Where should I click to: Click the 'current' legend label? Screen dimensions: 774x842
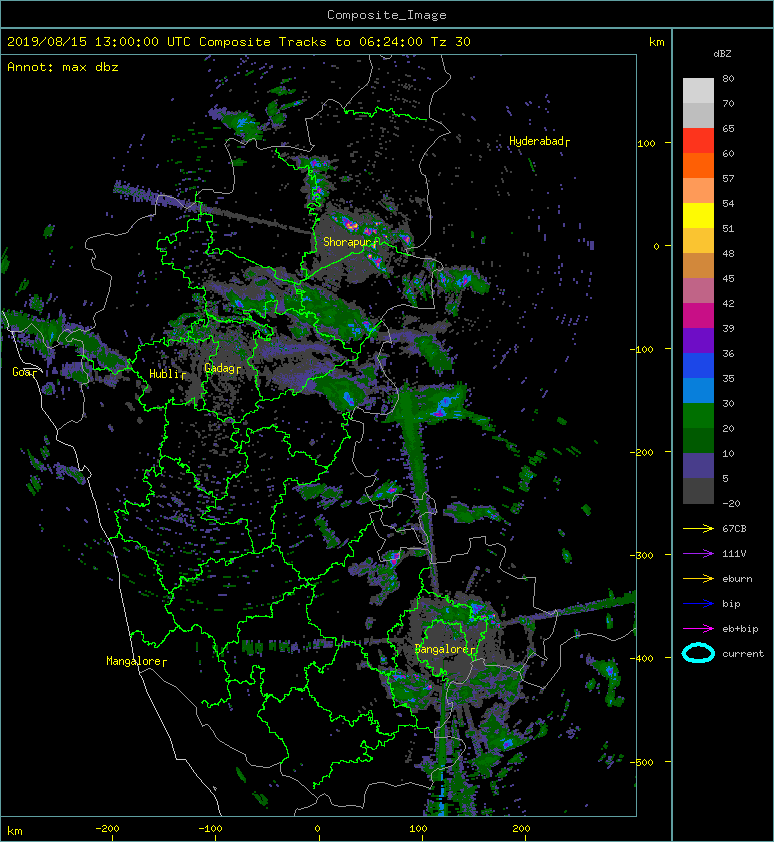pyautogui.click(x=743, y=654)
